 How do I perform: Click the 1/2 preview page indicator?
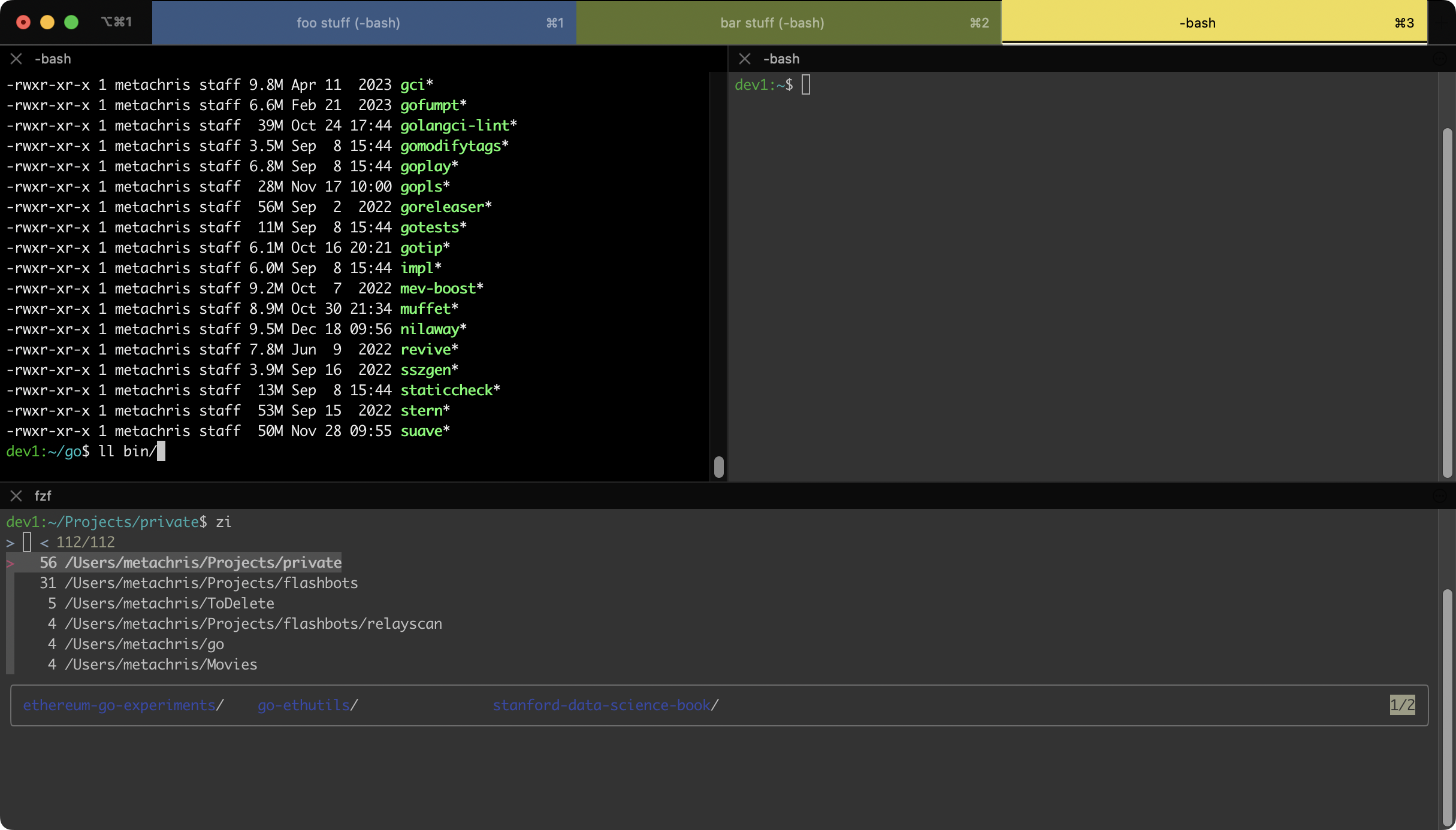pos(1402,705)
